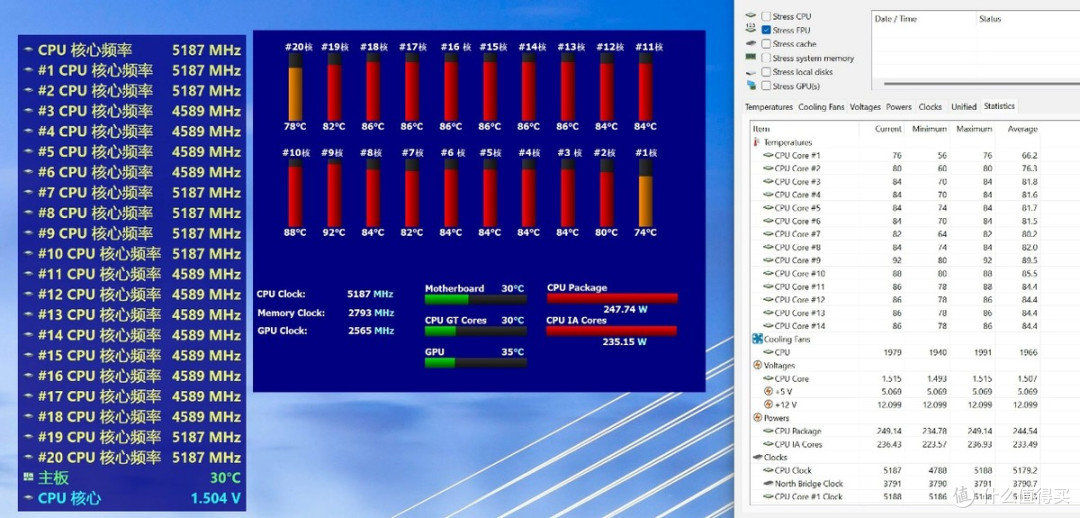
Task: Click the CPU IA Cores red power bar
Action: point(612,331)
